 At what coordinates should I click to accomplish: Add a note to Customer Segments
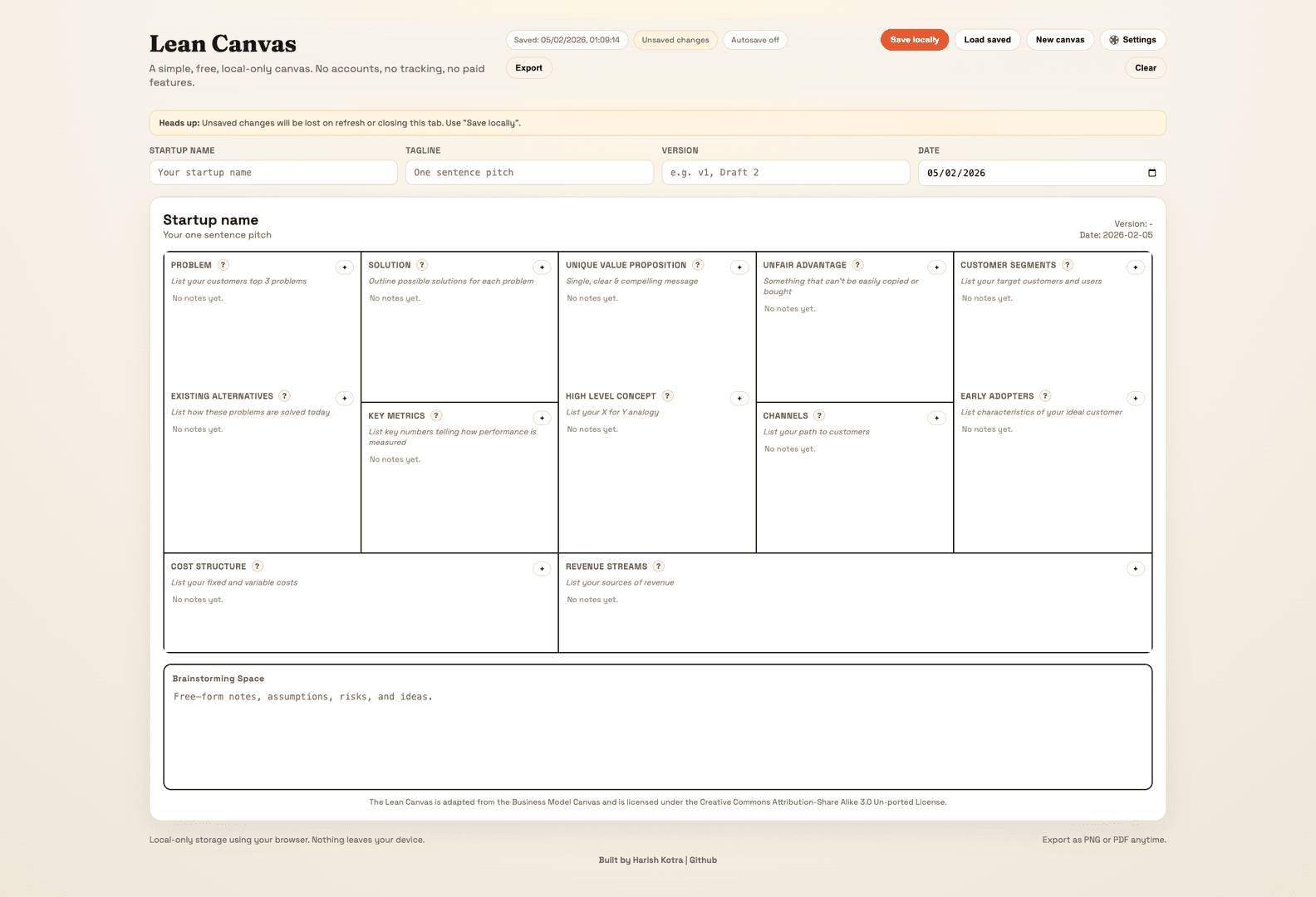tap(1136, 267)
